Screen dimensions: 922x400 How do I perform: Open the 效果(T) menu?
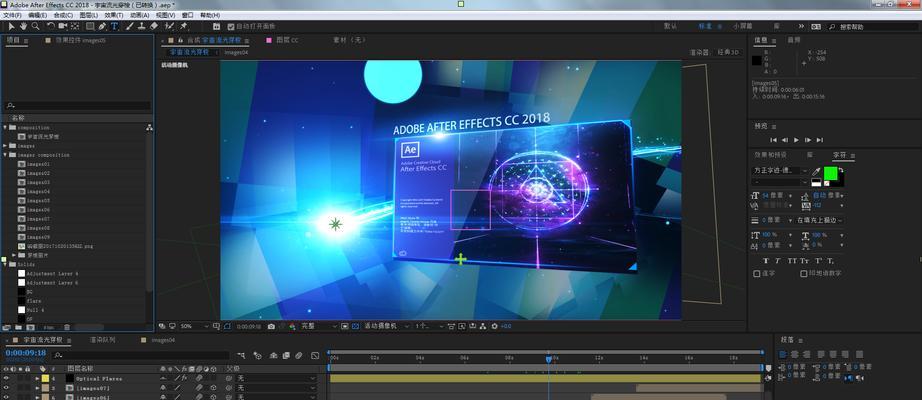(114, 15)
